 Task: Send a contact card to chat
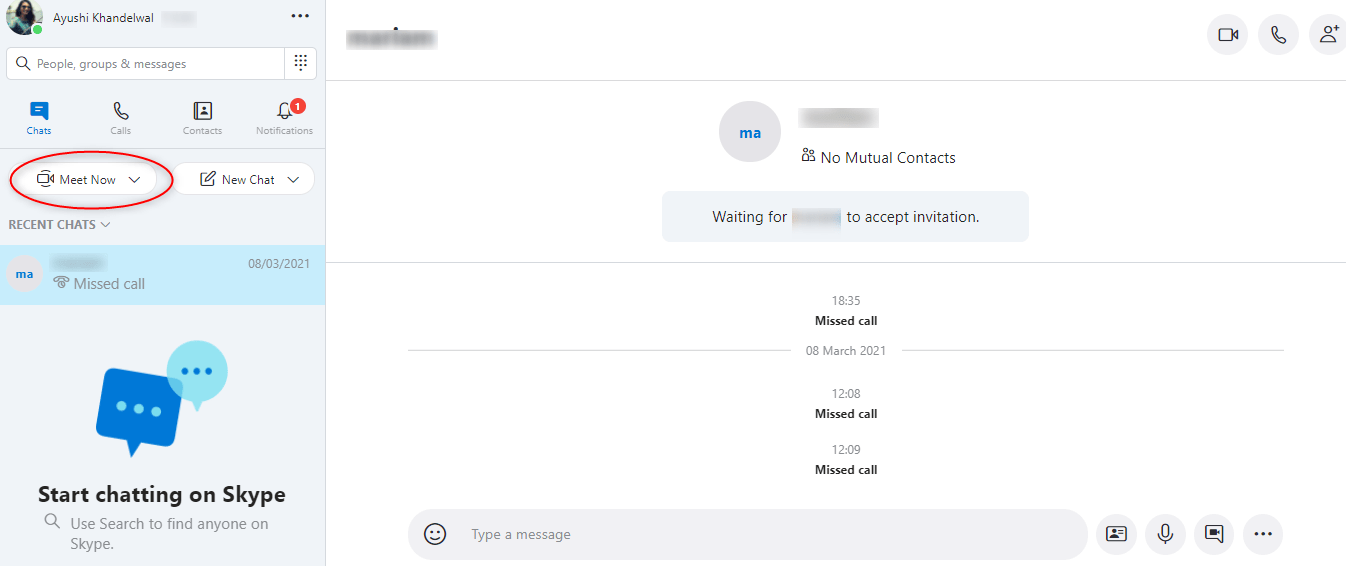click(x=1116, y=534)
